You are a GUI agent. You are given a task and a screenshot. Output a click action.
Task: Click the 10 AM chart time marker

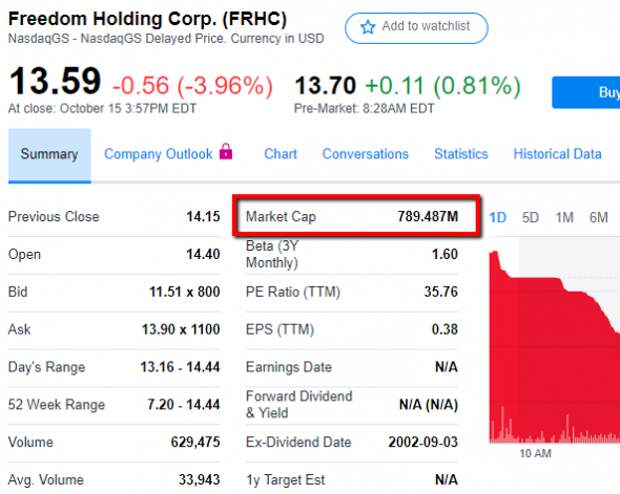tap(535, 453)
